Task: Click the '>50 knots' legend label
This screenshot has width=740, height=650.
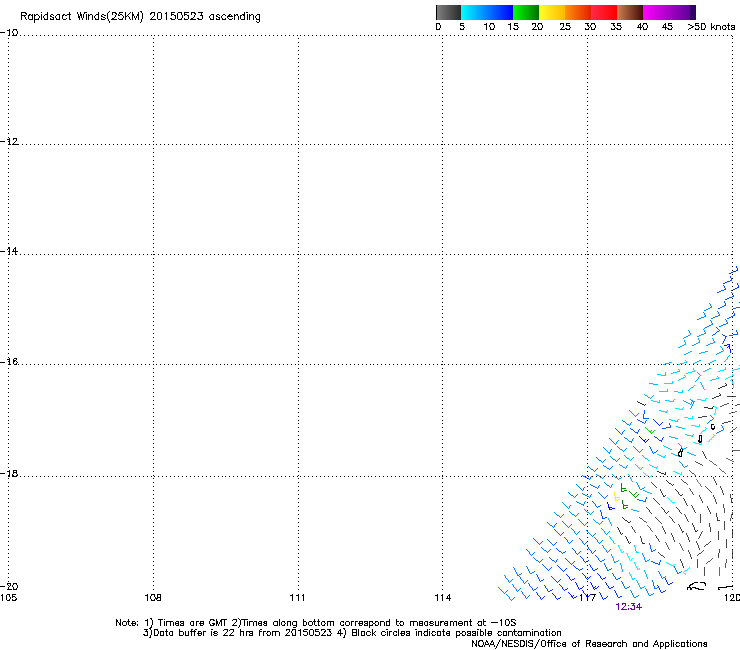Action: (711, 27)
